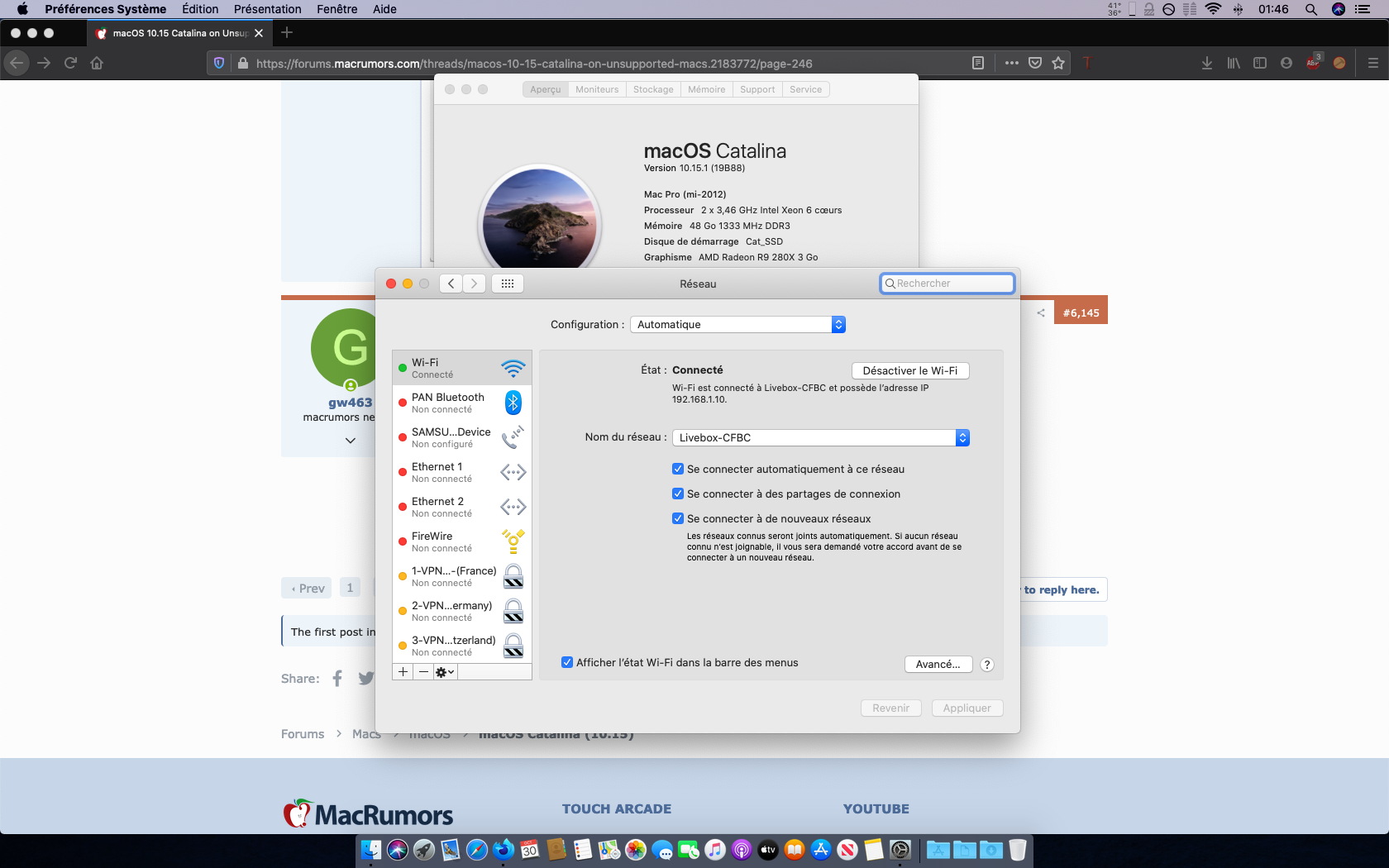Open the gear action menu below service list

tap(445, 672)
